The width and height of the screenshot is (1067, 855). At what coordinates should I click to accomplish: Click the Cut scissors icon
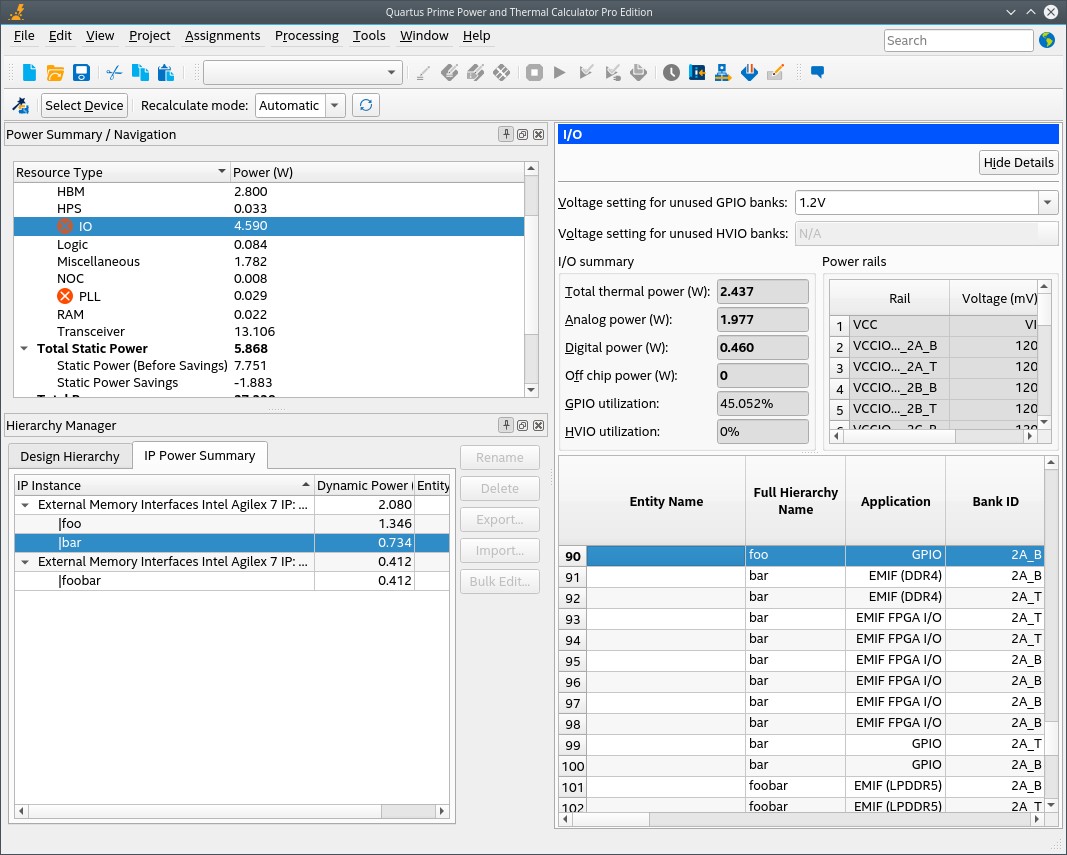114,72
